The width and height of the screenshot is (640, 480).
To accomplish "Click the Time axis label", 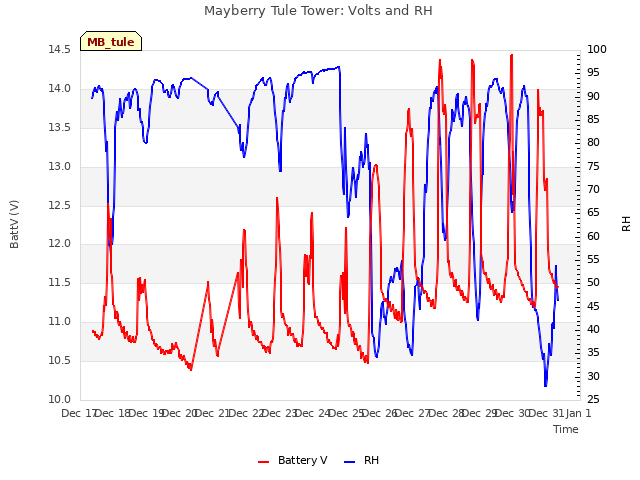I will [x=566, y=429].
